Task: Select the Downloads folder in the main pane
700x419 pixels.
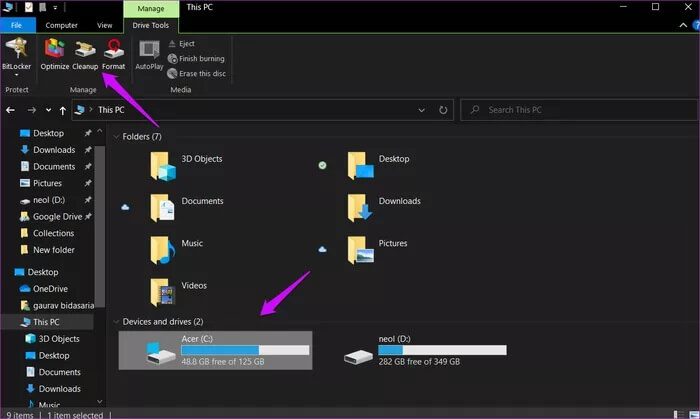Action: (x=384, y=208)
